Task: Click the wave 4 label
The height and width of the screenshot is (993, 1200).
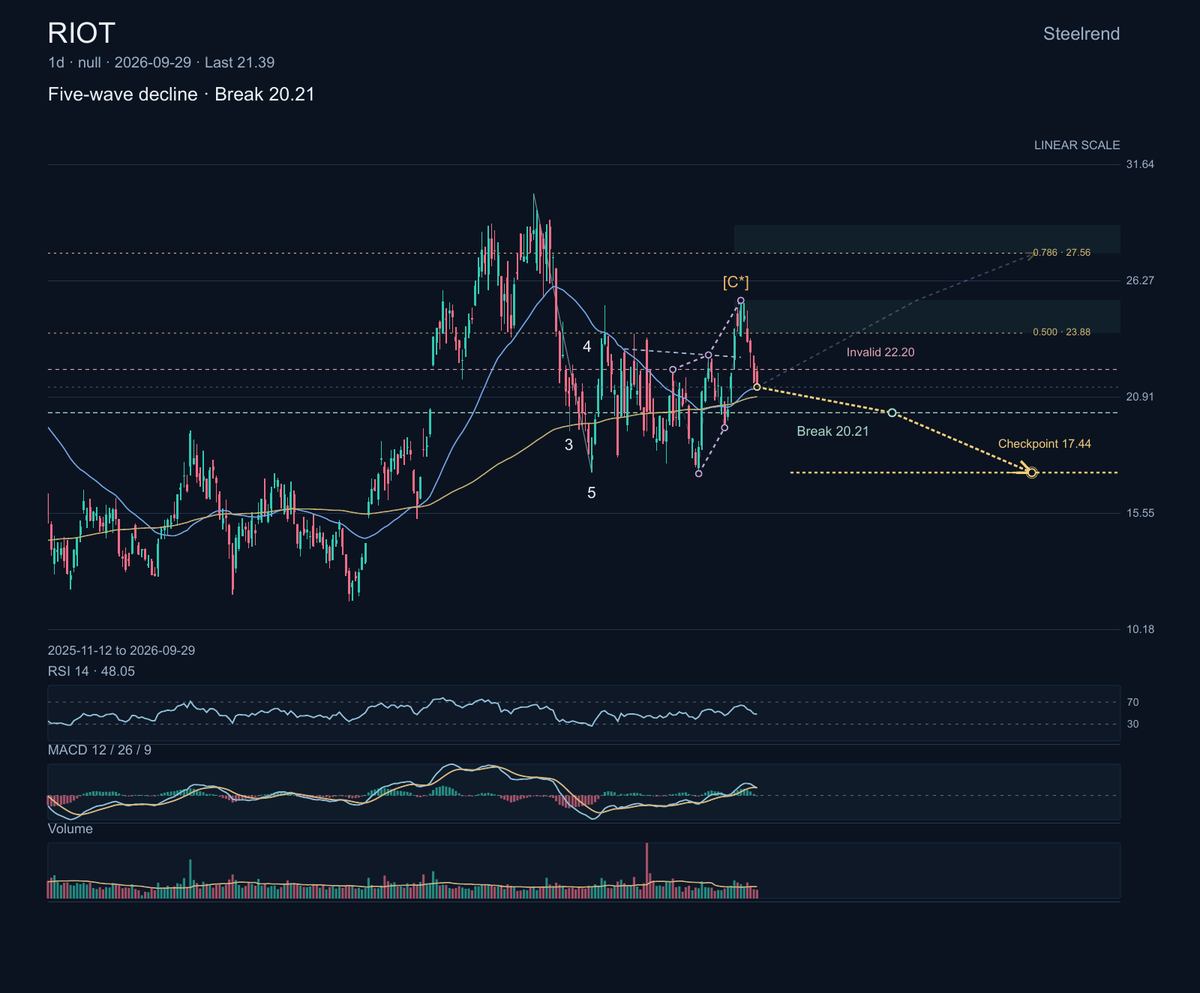Action: click(587, 346)
